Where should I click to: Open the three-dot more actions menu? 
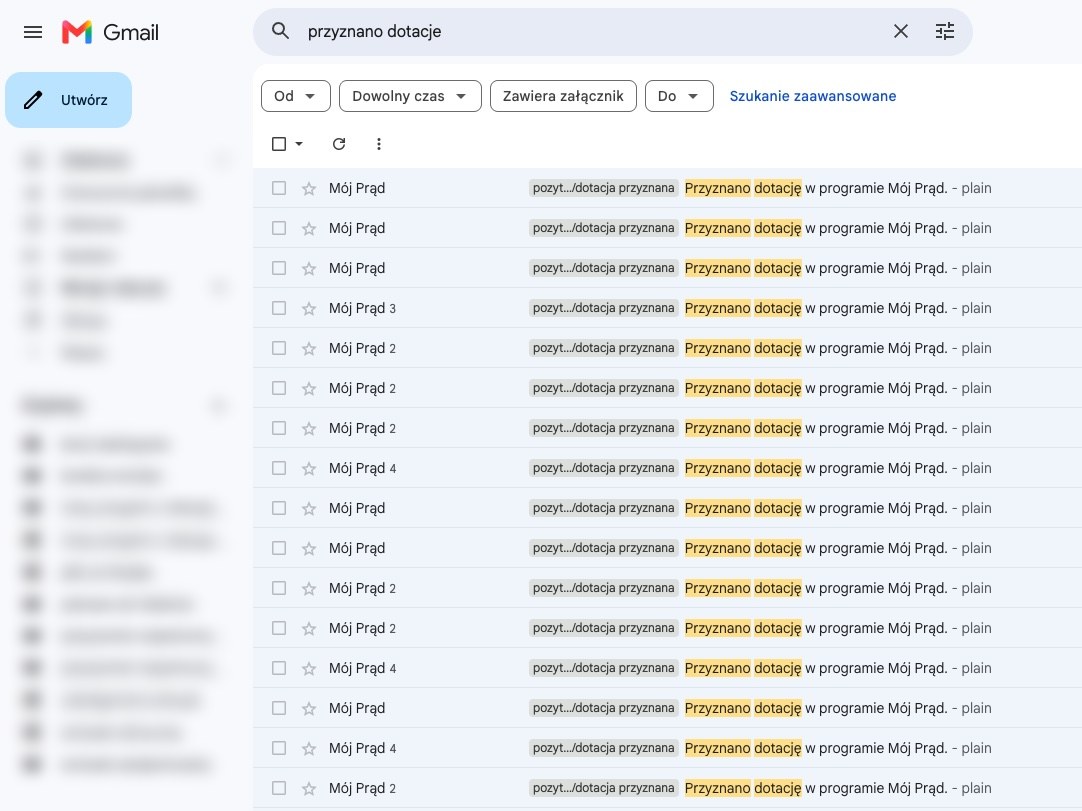pos(378,144)
